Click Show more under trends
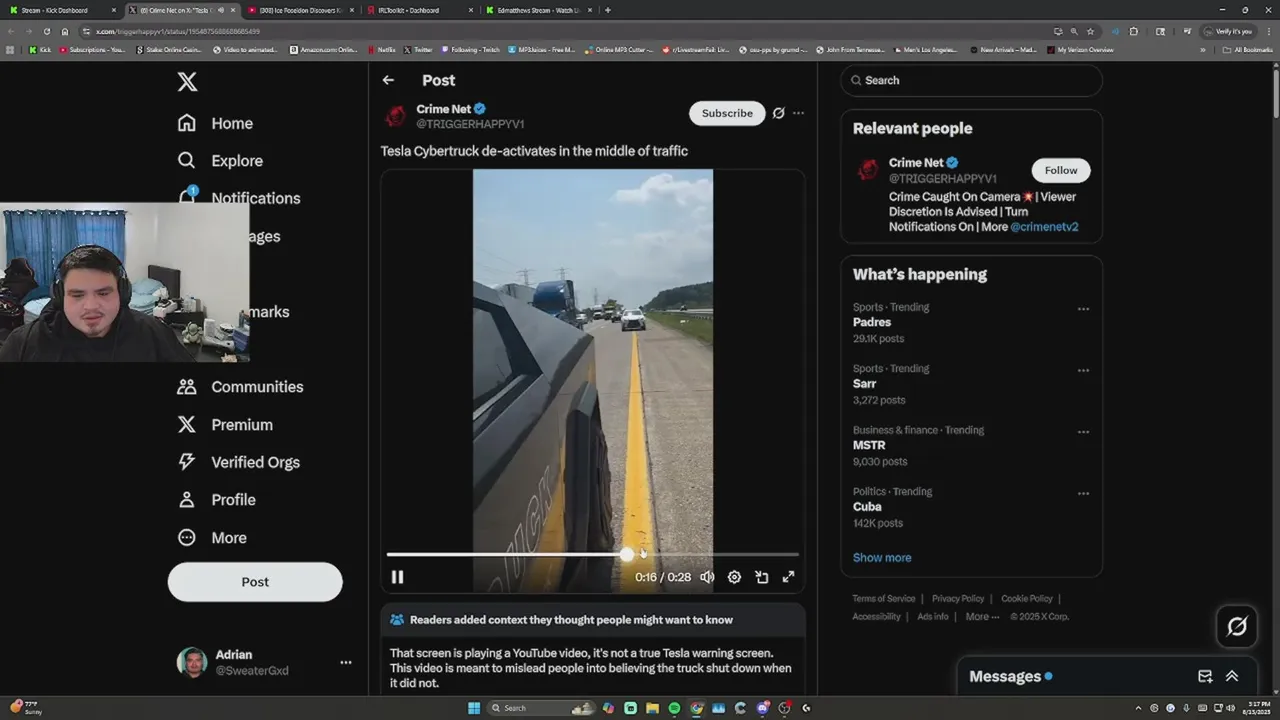This screenshot has width=1280, height=720. pyautogui.click(x=882, y=558)
